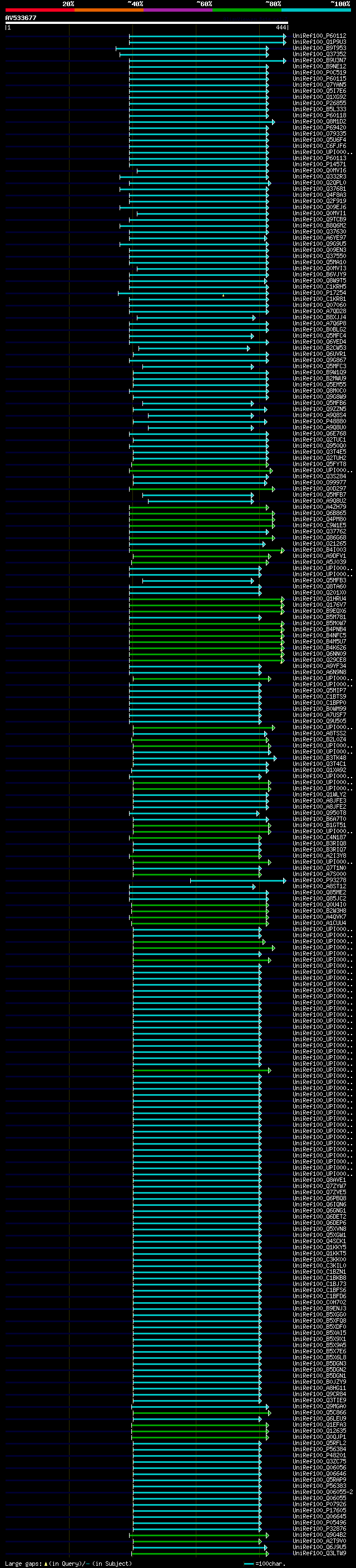Select hit UniRef100_P07926

click(x=319, y=1504)
